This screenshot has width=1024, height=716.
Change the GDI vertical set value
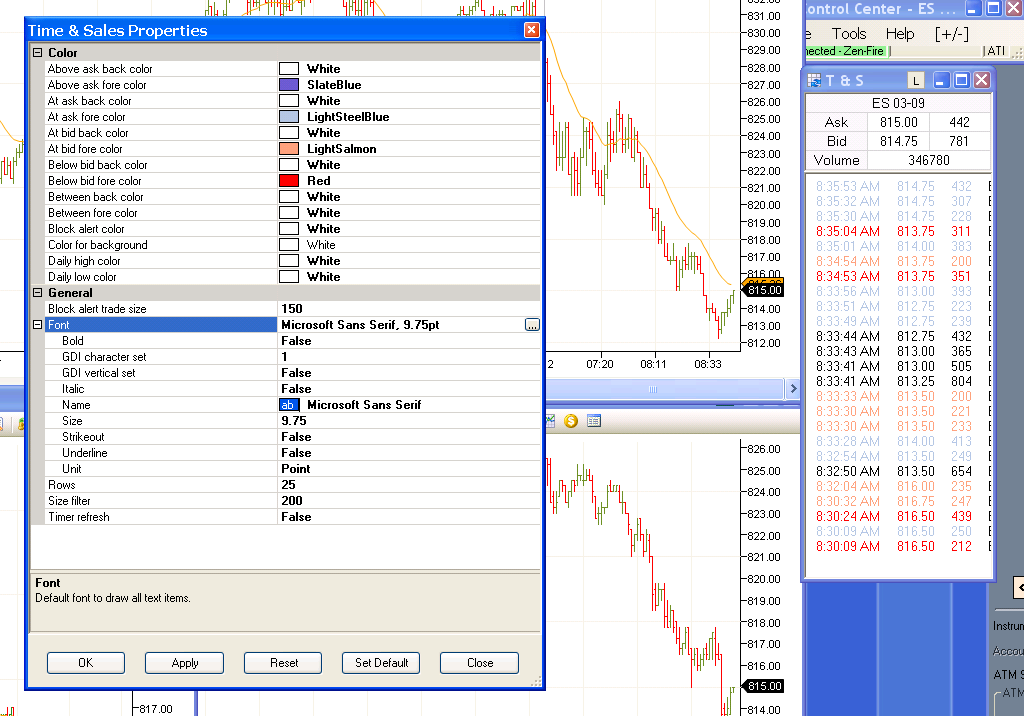coord(409,373)
